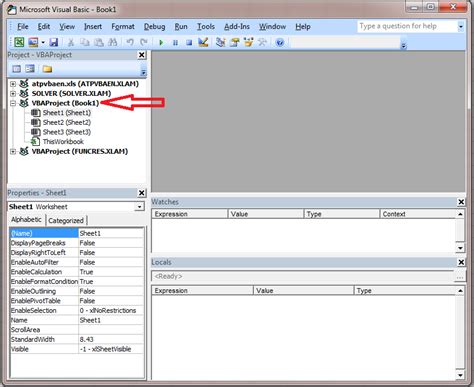Open the Tools menu
The height and width of the screenshot is (387, 474).
tap(206, 26)
